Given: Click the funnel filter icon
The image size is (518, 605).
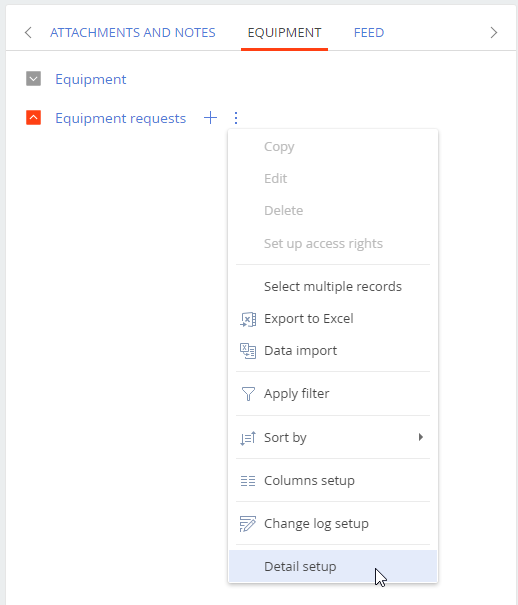Looking at the screenshot, I should 248,394.
